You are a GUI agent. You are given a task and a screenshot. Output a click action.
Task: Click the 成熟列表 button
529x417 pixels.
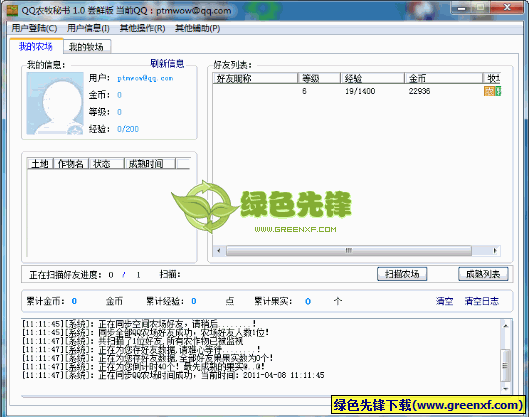[483, 274]
